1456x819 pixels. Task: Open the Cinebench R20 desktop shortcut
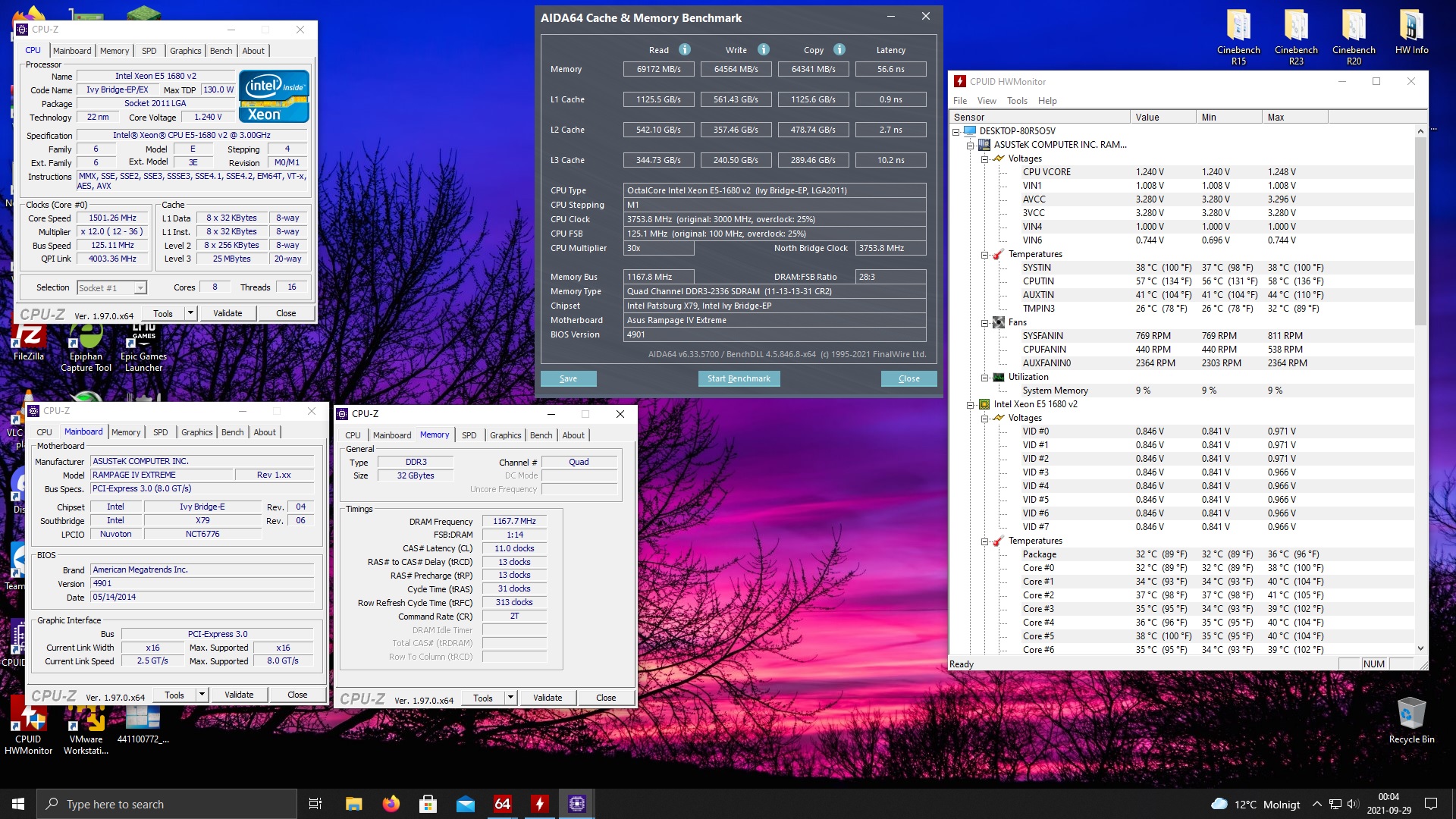tap(1354, 36)
